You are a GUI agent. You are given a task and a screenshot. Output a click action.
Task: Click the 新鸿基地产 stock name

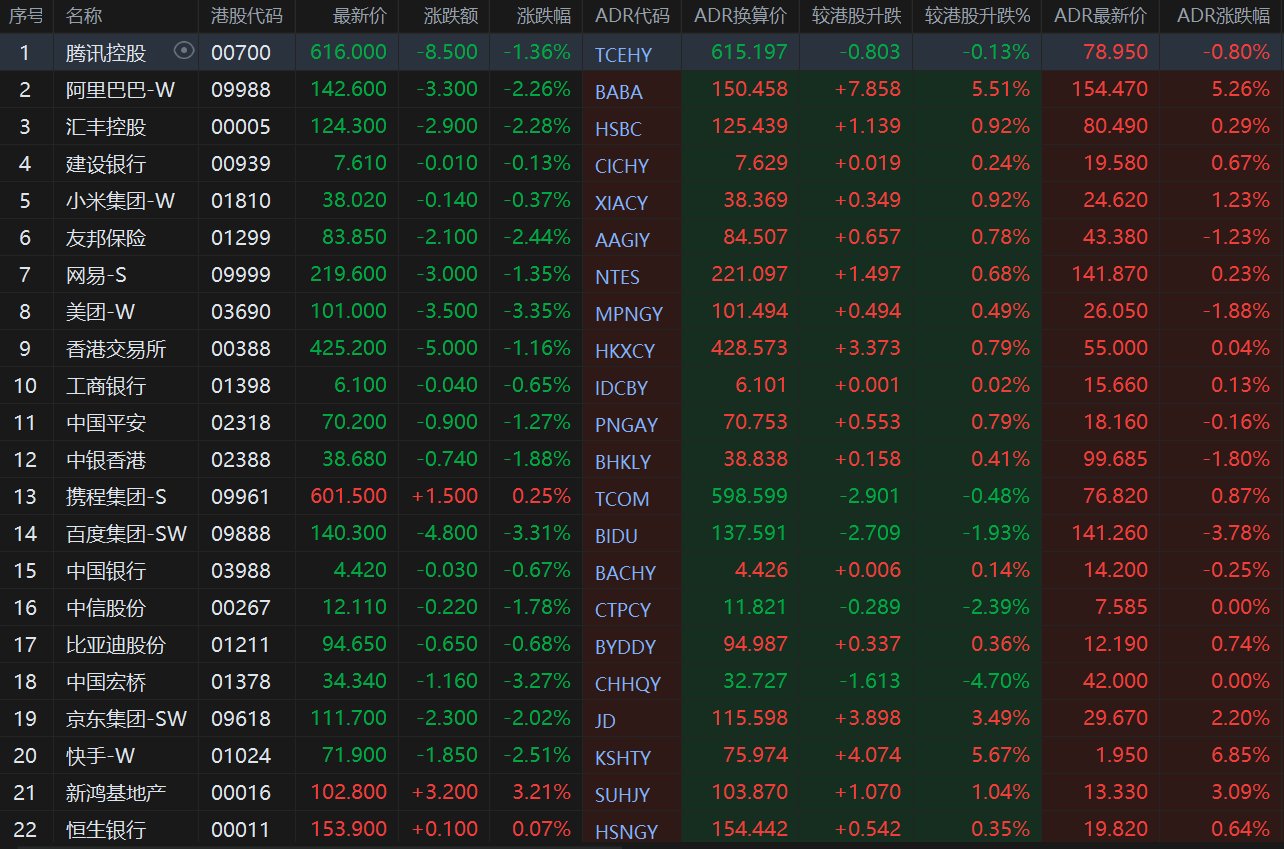pyautogui.click(x=116, y=792)
